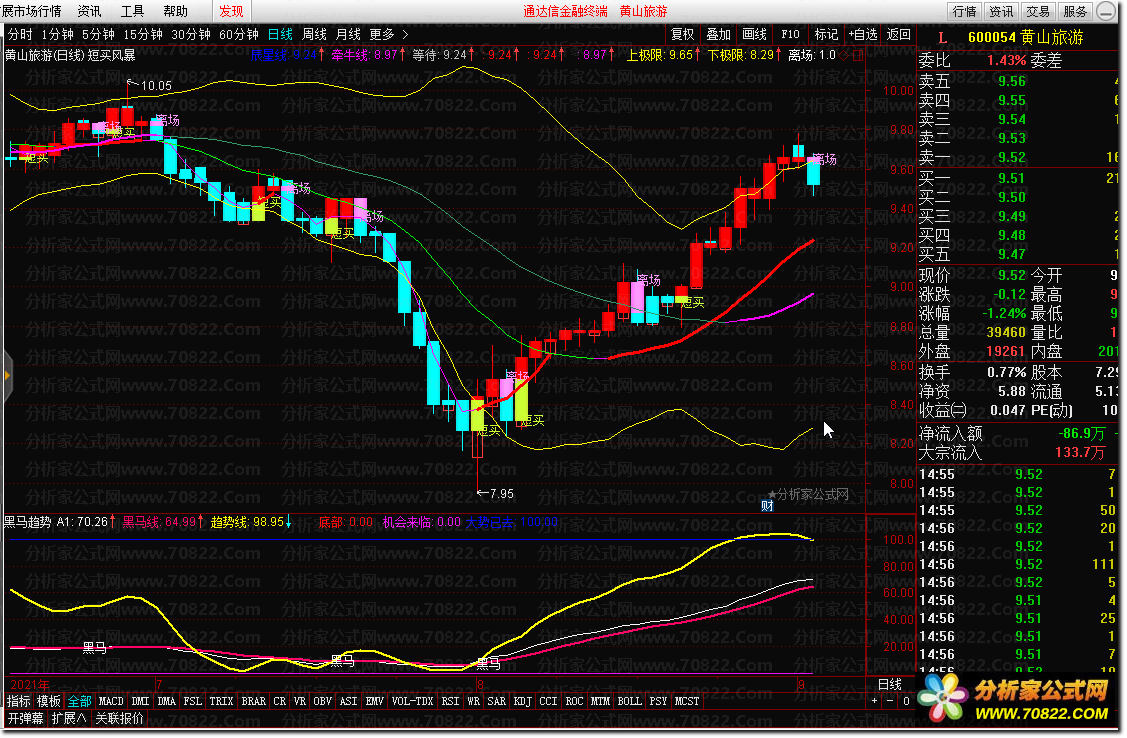Click the 叠加 overlay button
This screenshot has height=738, width=1127.
pyautogui.click(x=718, y=34)
